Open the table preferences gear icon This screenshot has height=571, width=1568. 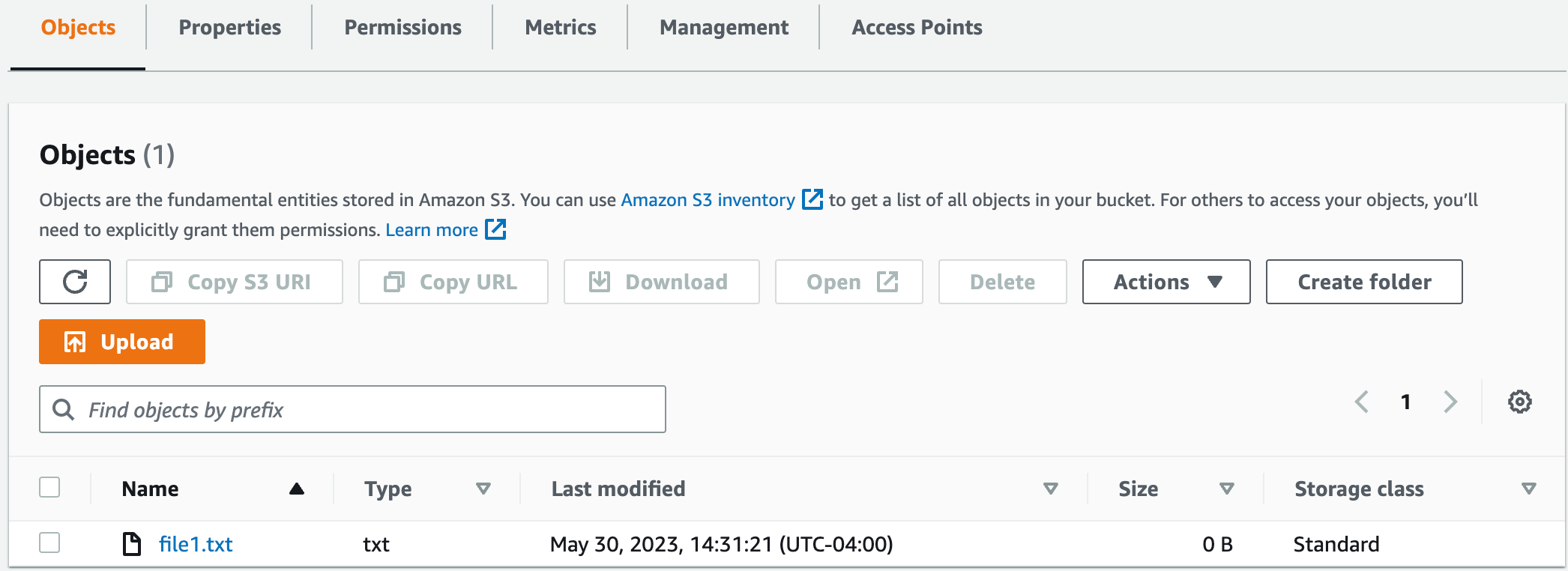pos(1519,402)
